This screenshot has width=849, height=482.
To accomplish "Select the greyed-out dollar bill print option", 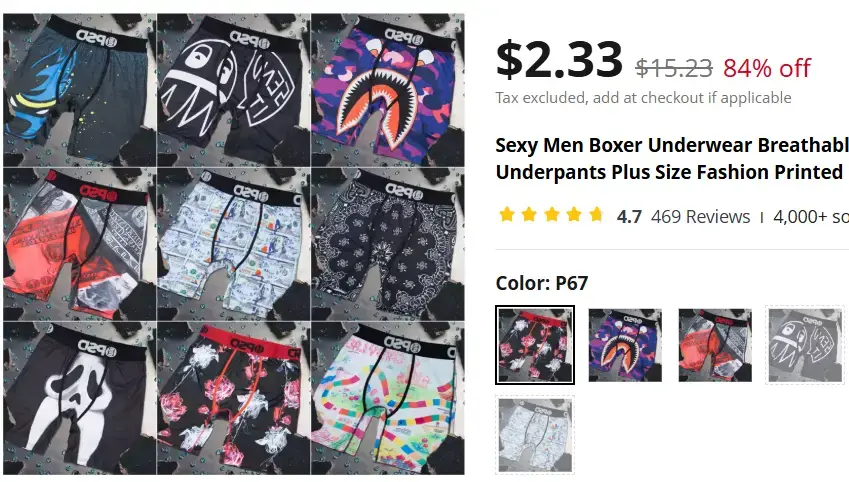I will [x=534, y=435].
